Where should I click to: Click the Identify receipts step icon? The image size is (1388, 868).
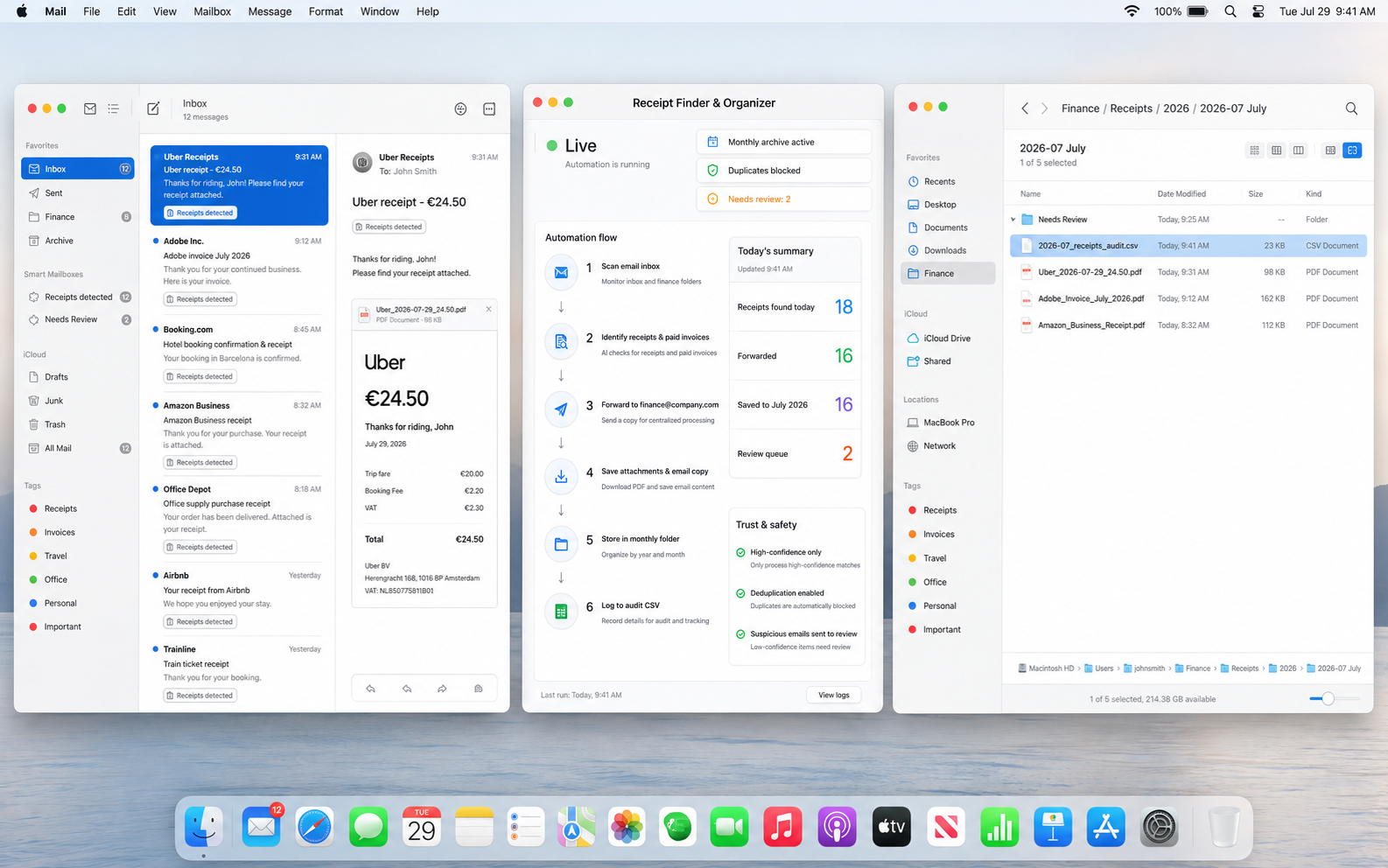(x=561, y=342)
